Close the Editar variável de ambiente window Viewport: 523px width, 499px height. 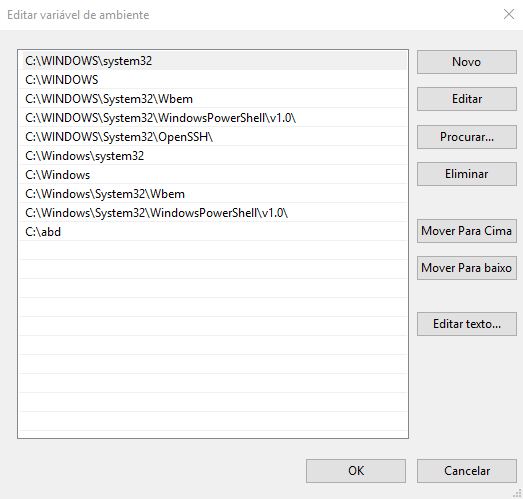[x=509, y=14]
